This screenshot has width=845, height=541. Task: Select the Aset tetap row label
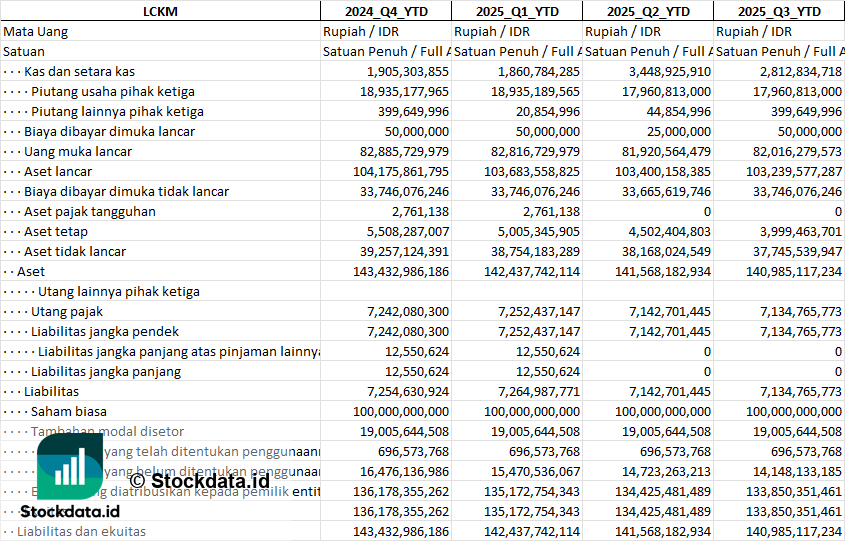(x=54, y=231)
